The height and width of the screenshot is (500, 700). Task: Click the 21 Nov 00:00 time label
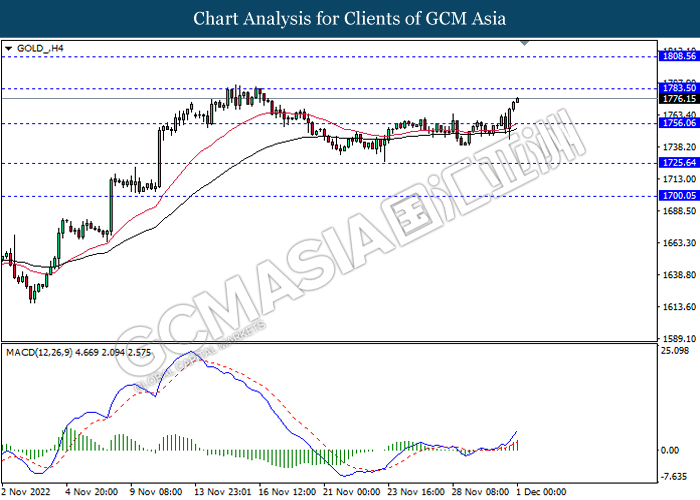352,492
